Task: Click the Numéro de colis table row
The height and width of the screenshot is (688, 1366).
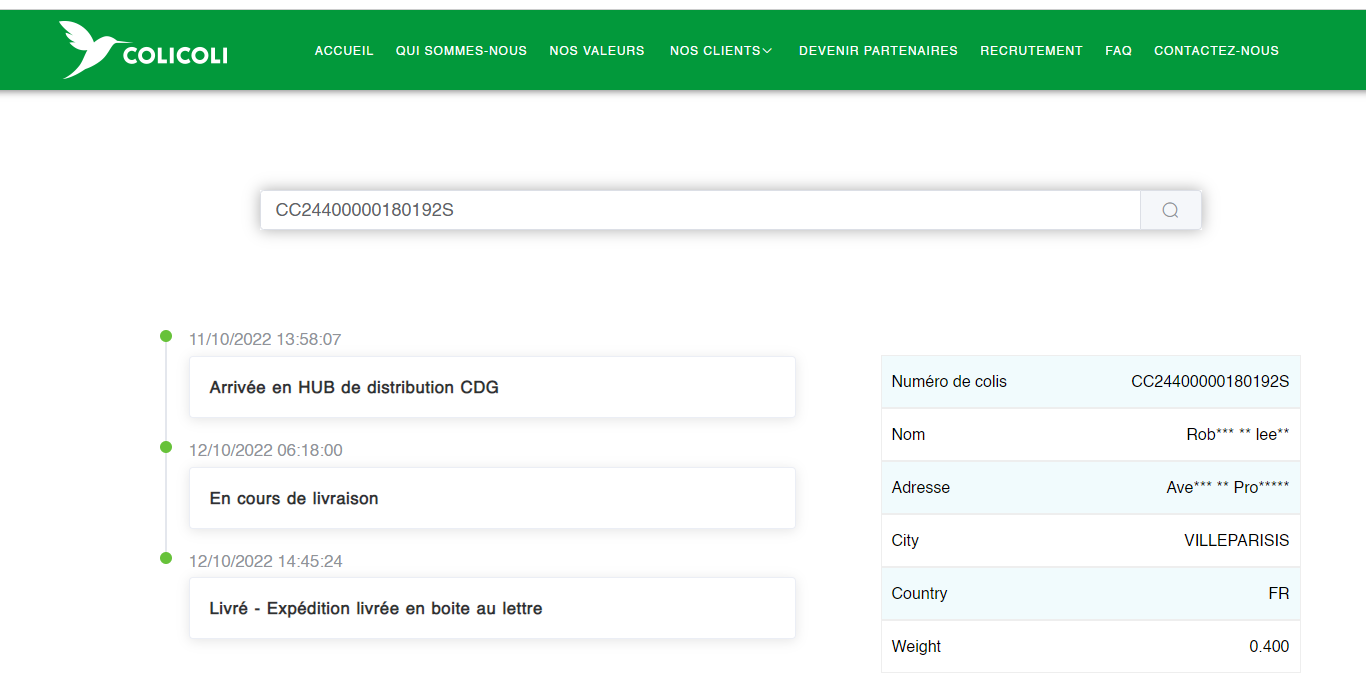Action: click(1090, 382)
